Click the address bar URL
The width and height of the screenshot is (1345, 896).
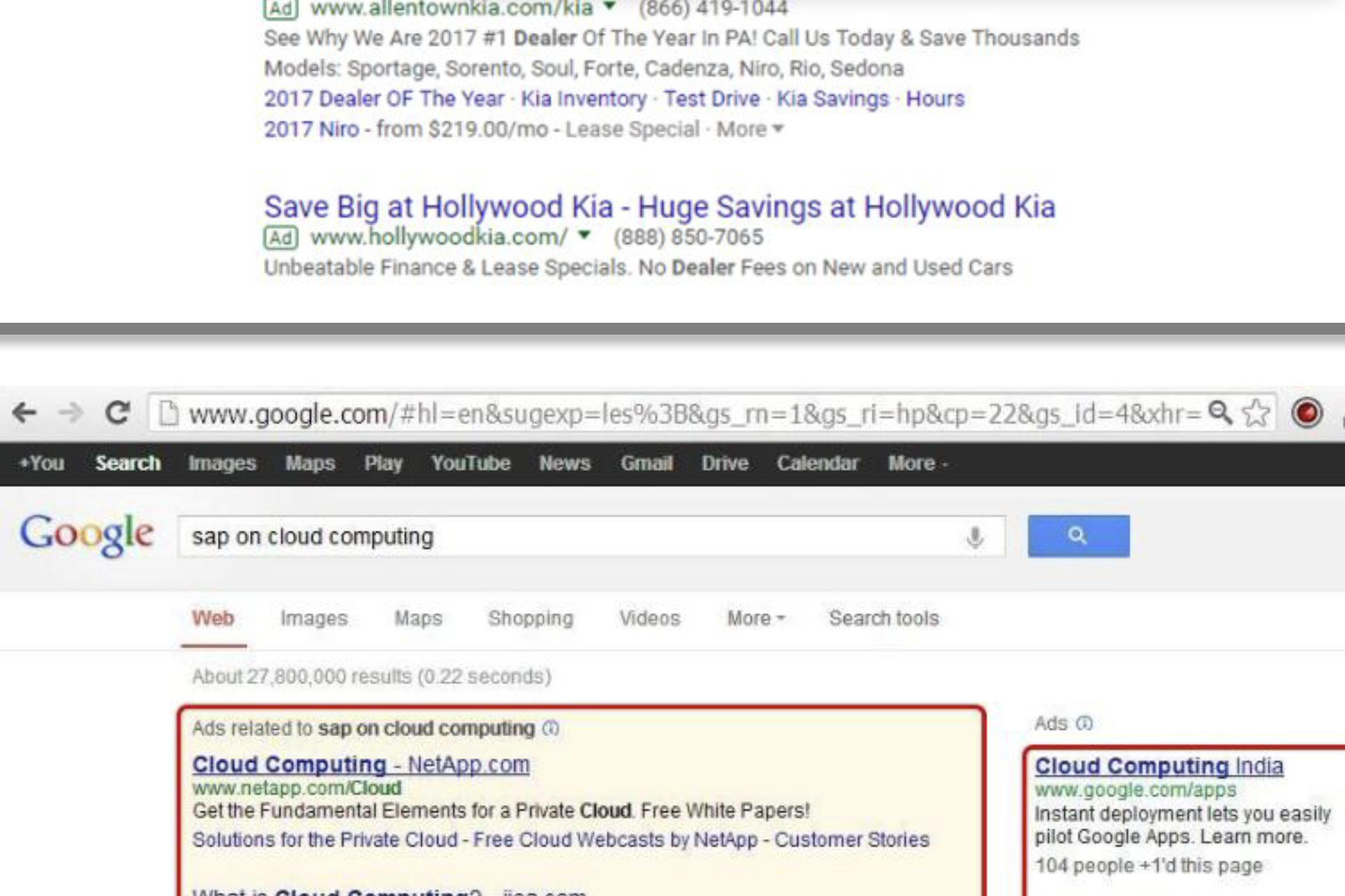pos(695,414)
